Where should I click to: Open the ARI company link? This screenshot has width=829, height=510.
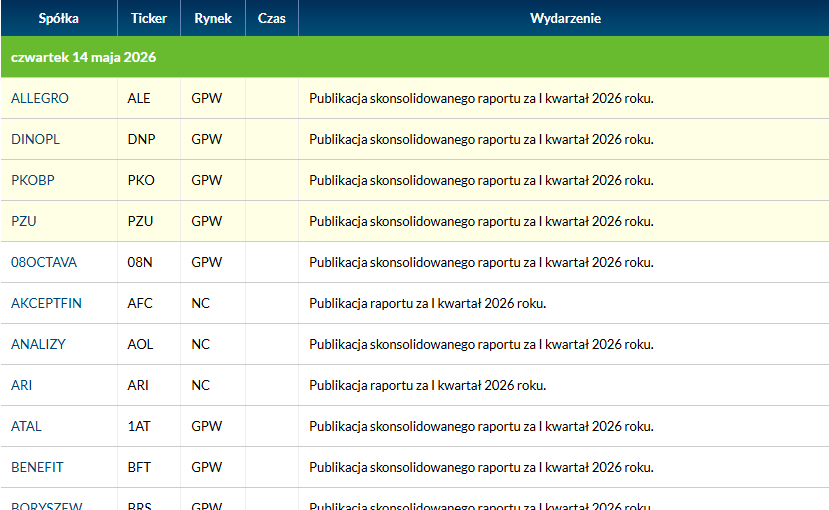coord(22,385)
